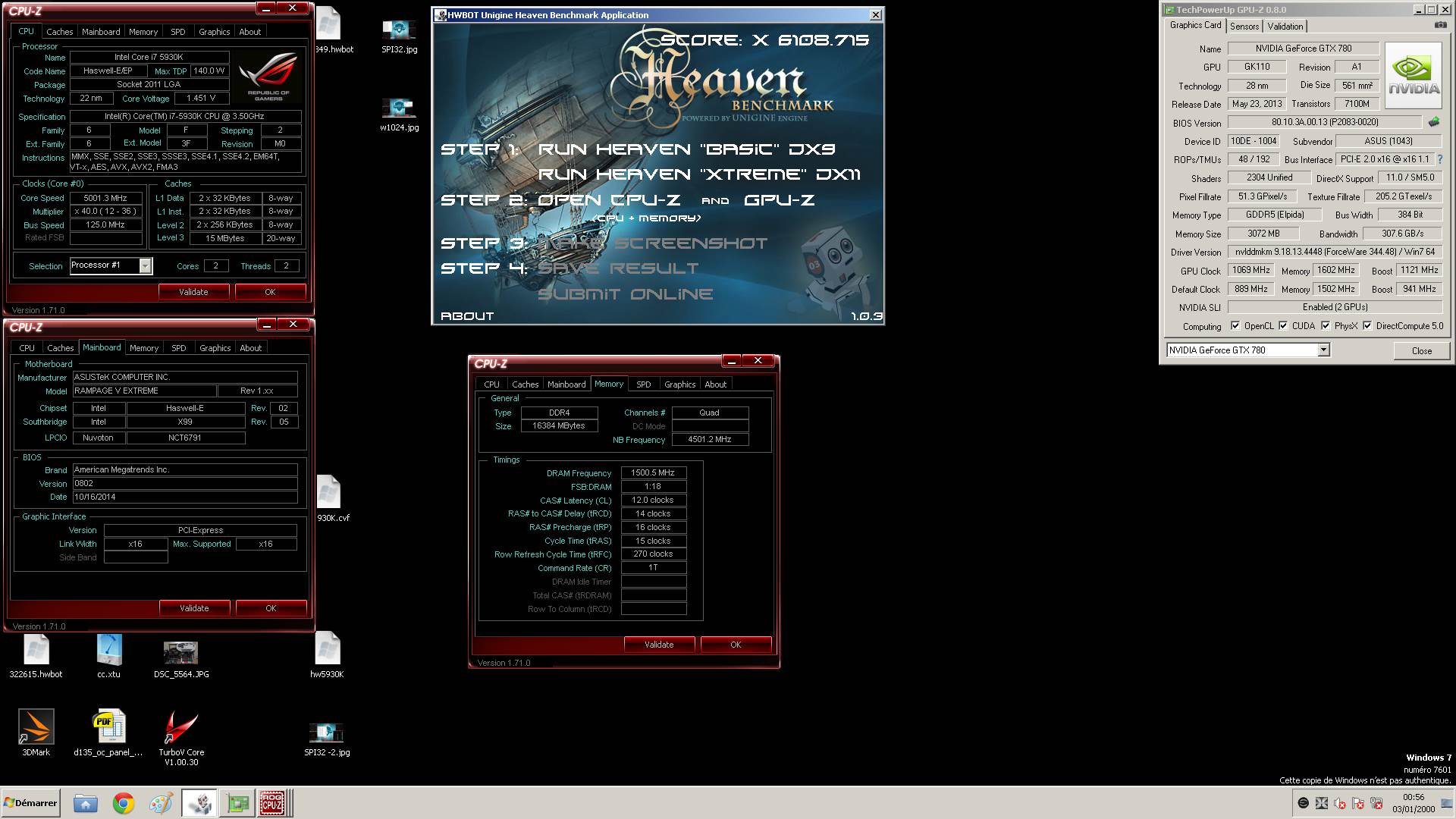The height and width of the screenshot is (819, 1456).
Task: Select the hw5930K desktop file
Action: 327,655
